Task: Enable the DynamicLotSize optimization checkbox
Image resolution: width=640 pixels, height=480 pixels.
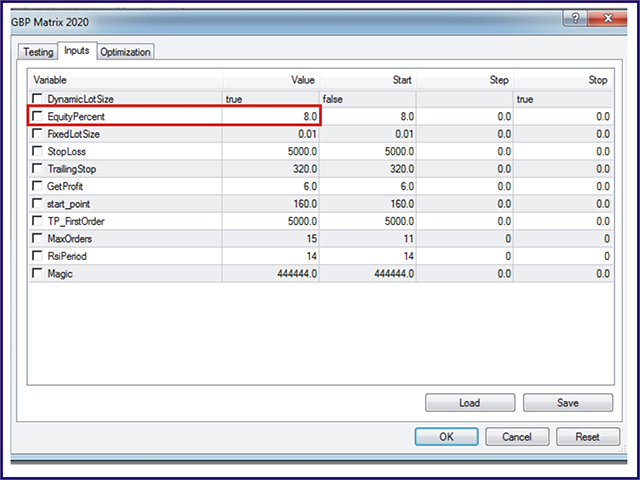Action: coord(38,99)
